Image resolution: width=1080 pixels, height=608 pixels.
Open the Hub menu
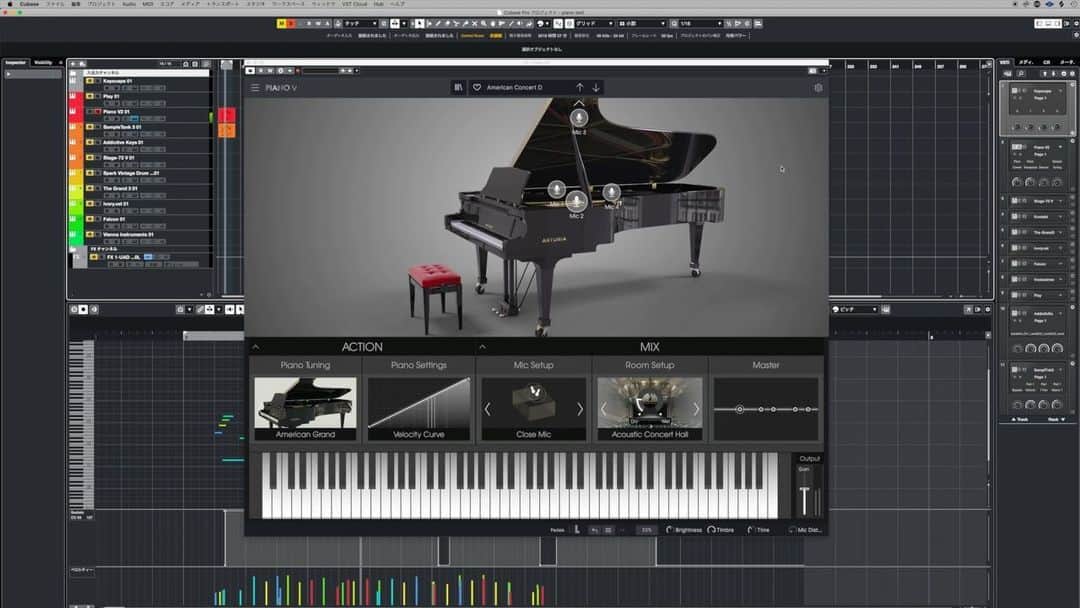378,4
